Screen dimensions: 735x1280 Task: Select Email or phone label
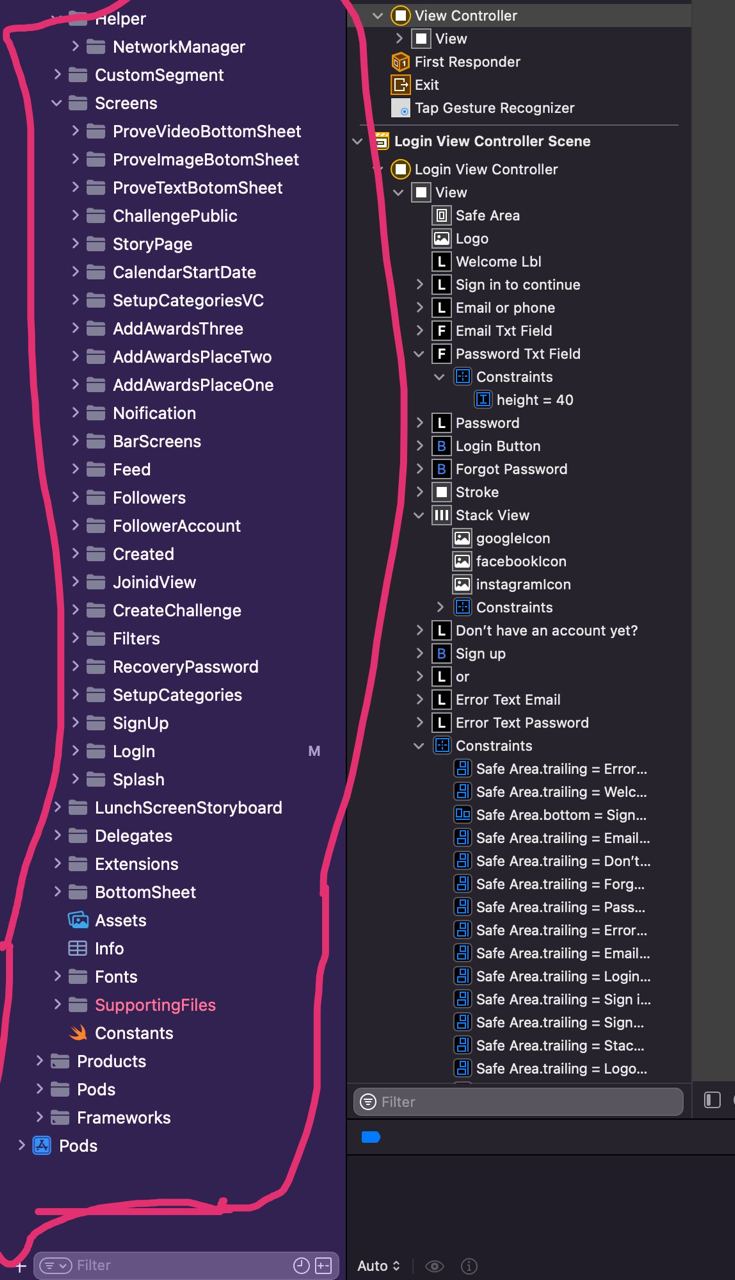(505, 307)
